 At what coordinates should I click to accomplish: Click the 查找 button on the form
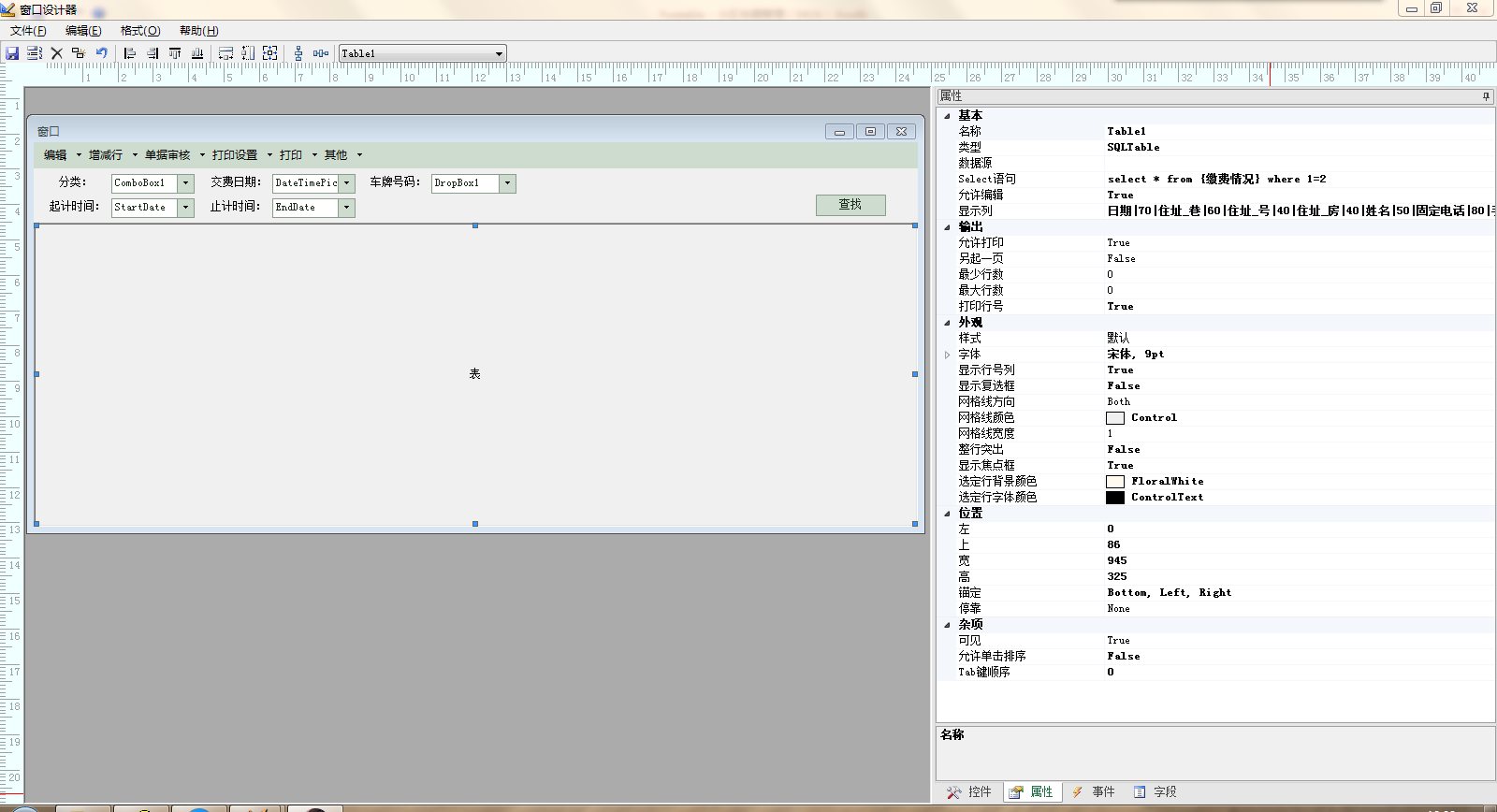tap(850, 205)
